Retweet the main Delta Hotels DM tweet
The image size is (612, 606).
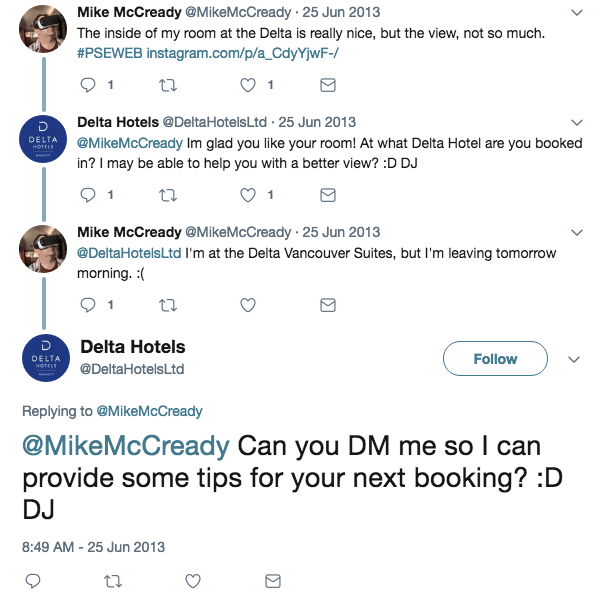click(113, 581)
